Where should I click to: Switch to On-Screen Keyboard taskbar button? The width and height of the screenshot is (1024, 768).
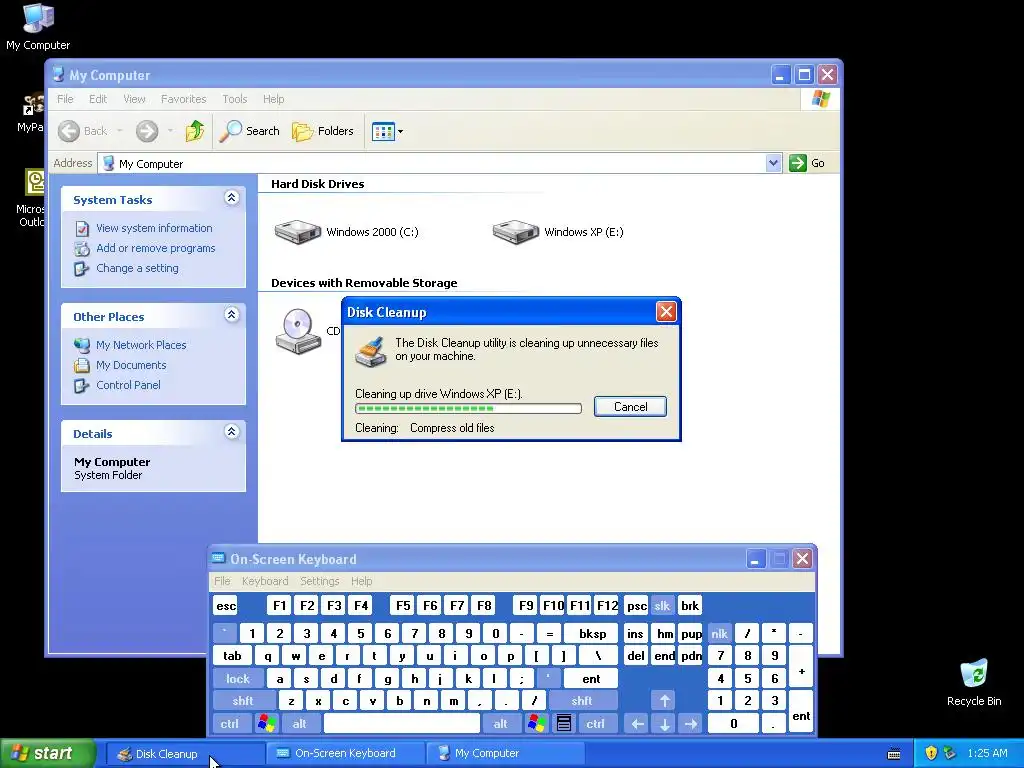[344, 754]
